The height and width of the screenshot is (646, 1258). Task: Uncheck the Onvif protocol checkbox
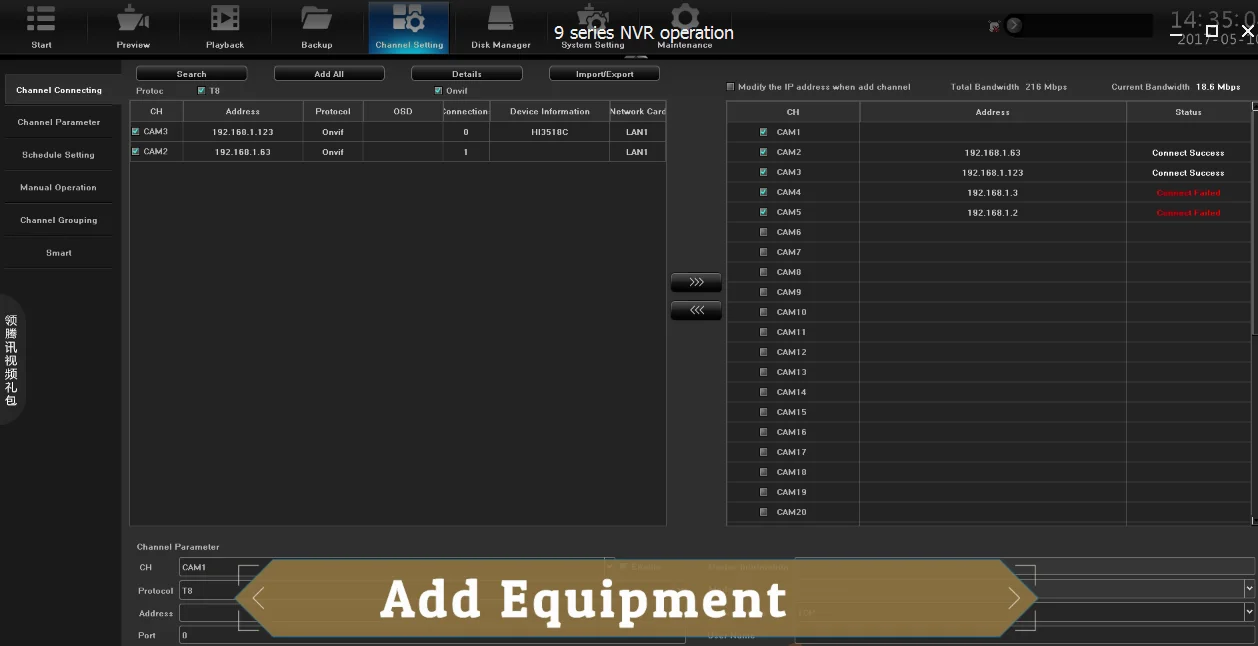click(438, 91)
